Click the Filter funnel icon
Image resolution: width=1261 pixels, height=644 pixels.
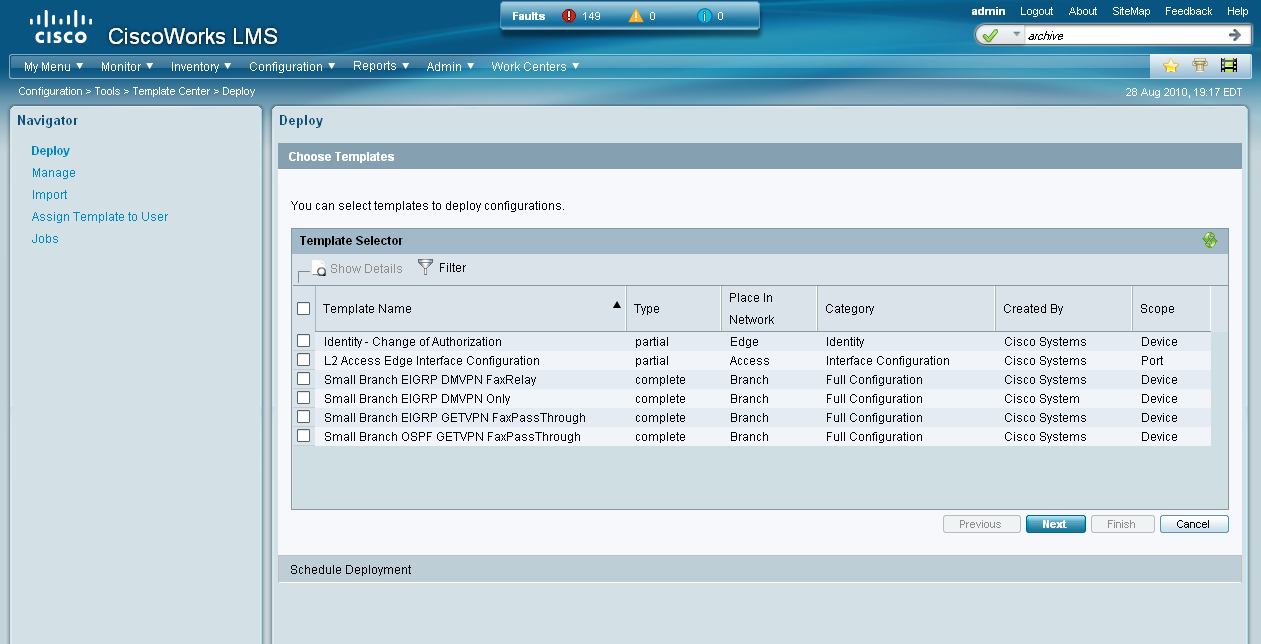[x=425, y=267]
